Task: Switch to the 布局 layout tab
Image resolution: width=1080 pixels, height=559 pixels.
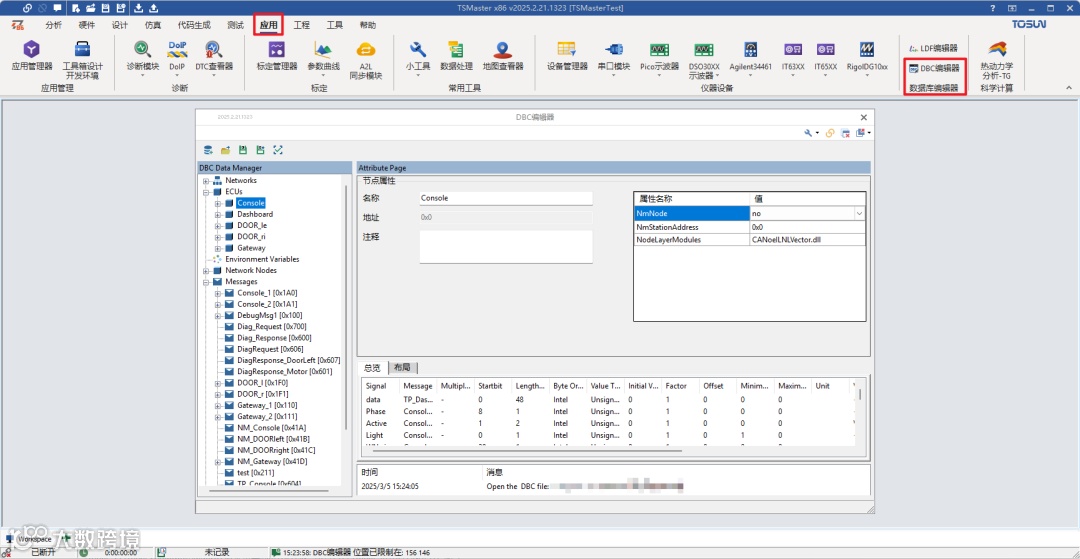Action: click(402, 368)
